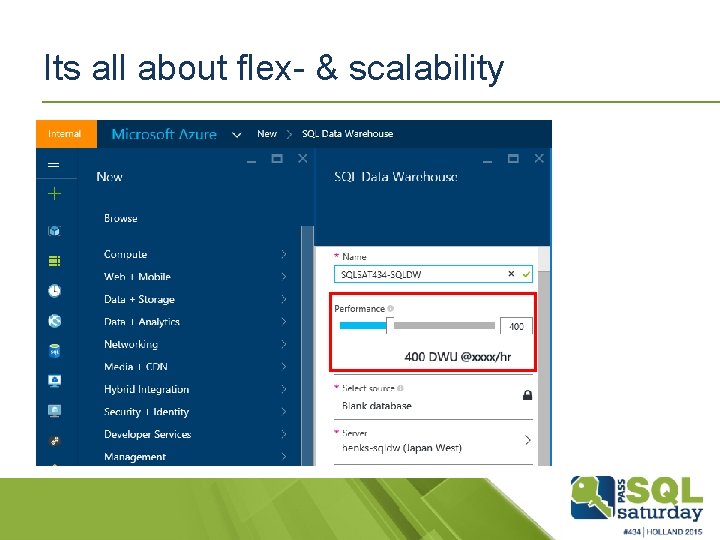The image size is (720, 540).
Task: Click the lock icon beside Blank database
Action: tap(528, 395)
